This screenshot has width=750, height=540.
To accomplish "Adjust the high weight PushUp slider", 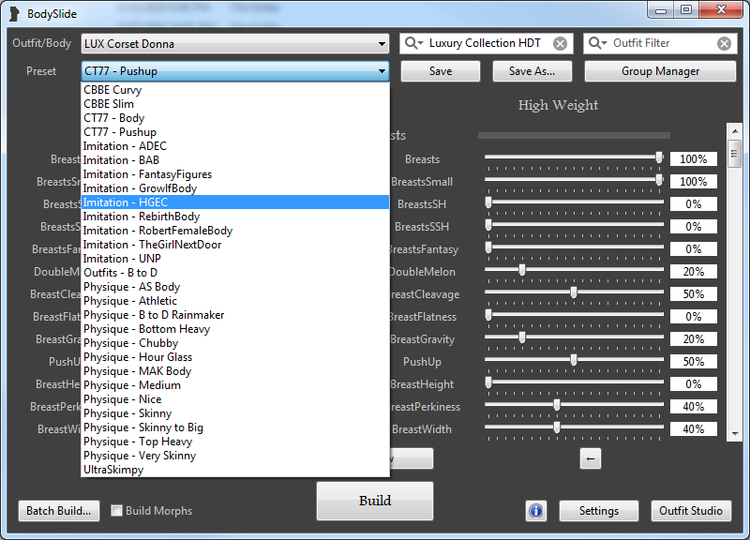I will (574, 360).
